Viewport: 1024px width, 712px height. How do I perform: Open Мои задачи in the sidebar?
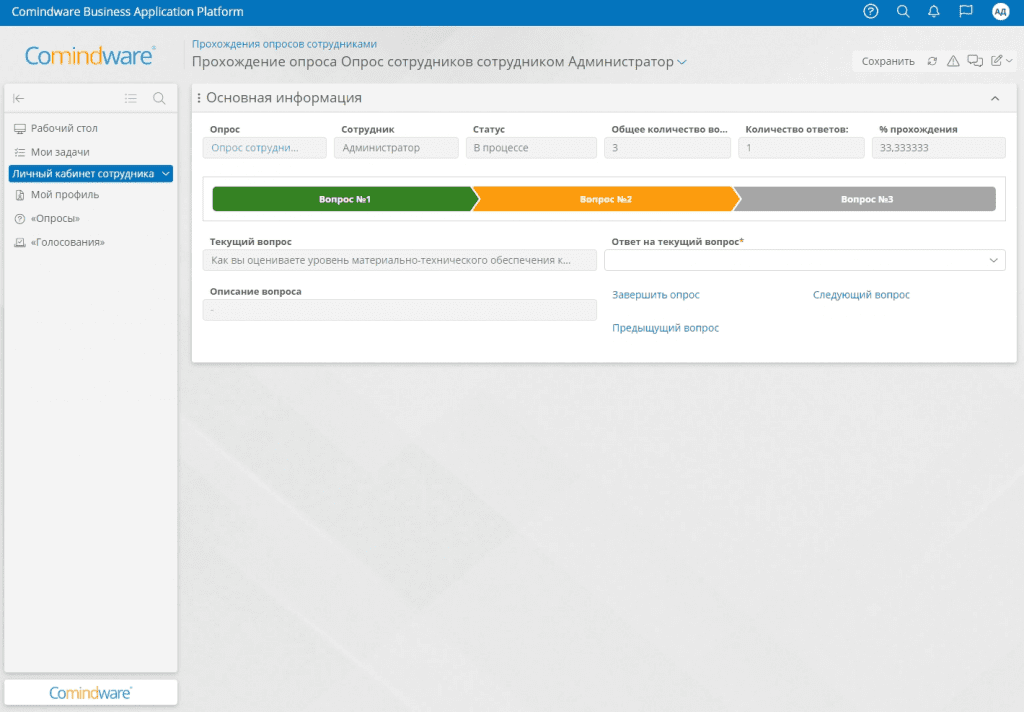60,152
